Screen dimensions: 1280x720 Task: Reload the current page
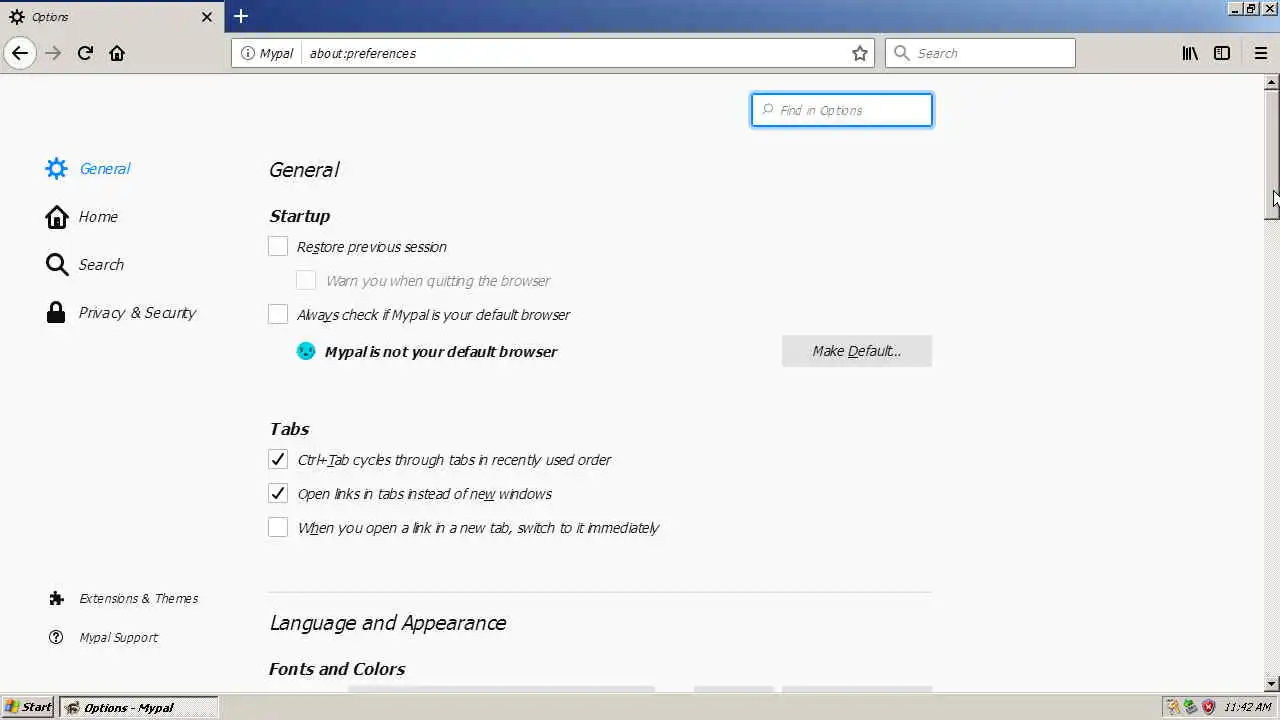click(x=85, y=53)
